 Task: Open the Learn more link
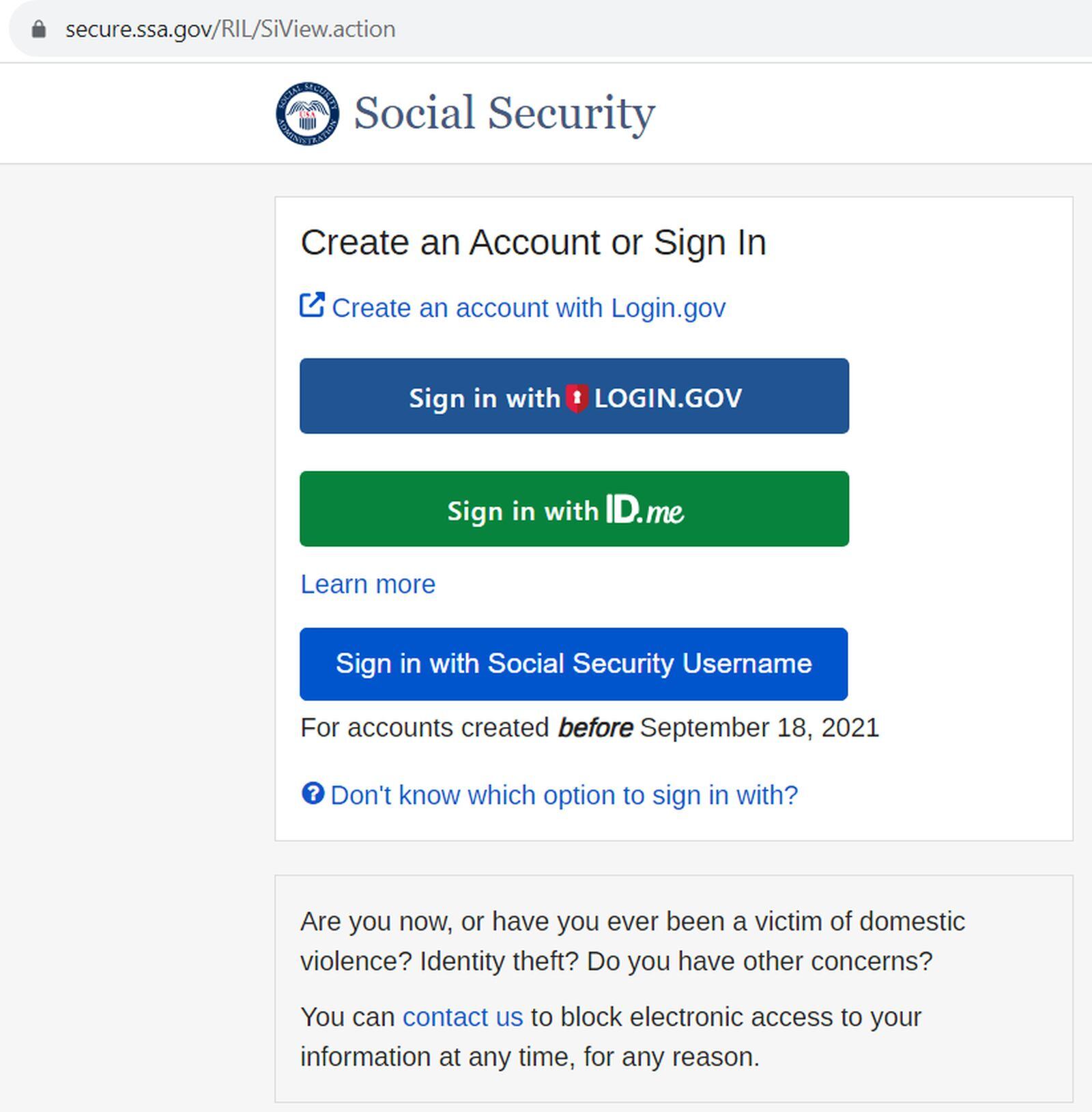[367, 584]
